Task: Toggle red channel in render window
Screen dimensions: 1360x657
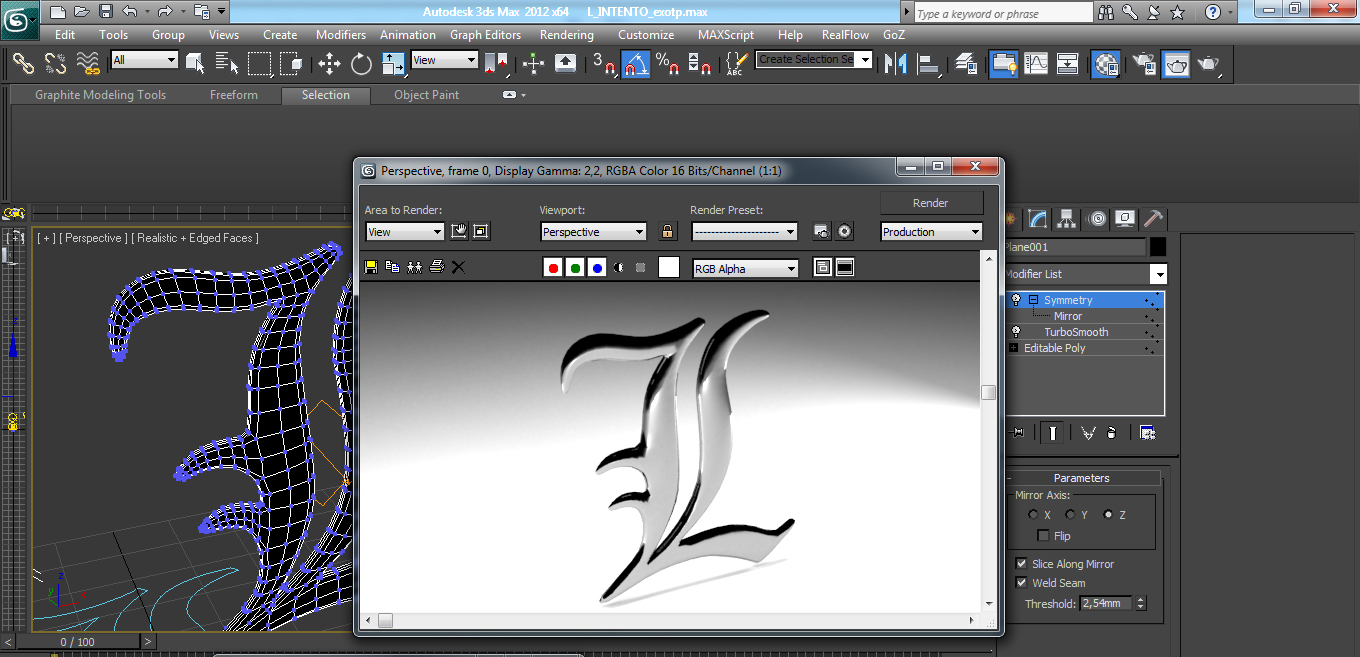Action: 553,268
